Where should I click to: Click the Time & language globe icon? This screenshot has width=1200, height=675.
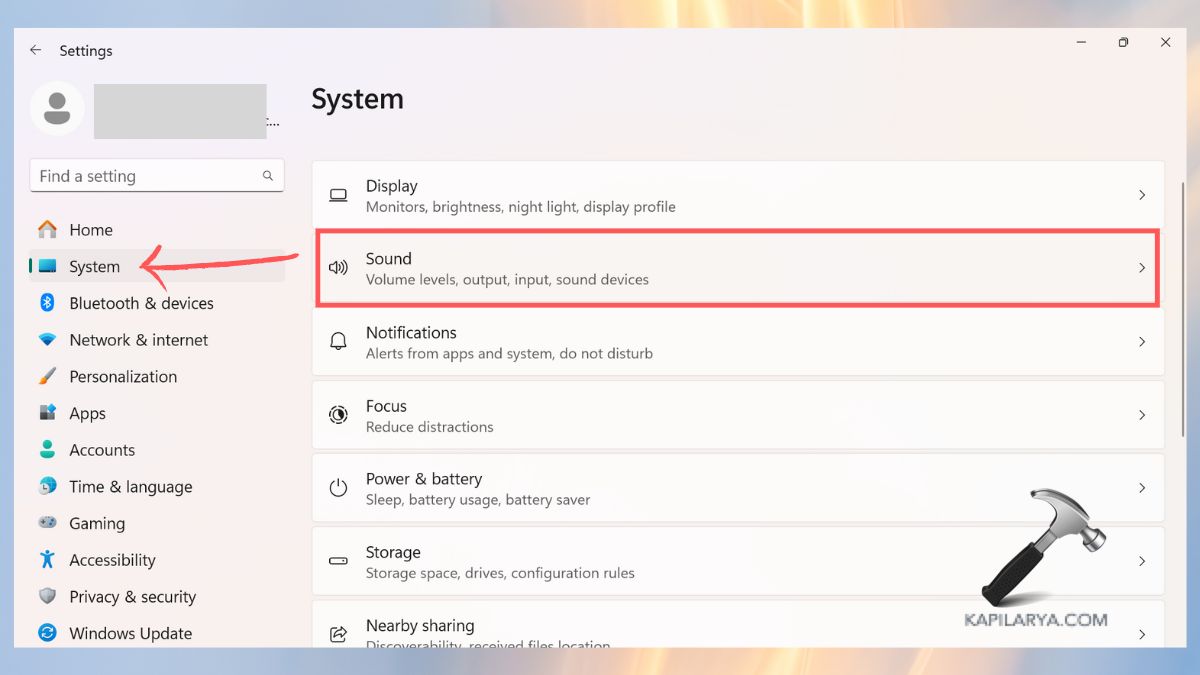[47, 487]
